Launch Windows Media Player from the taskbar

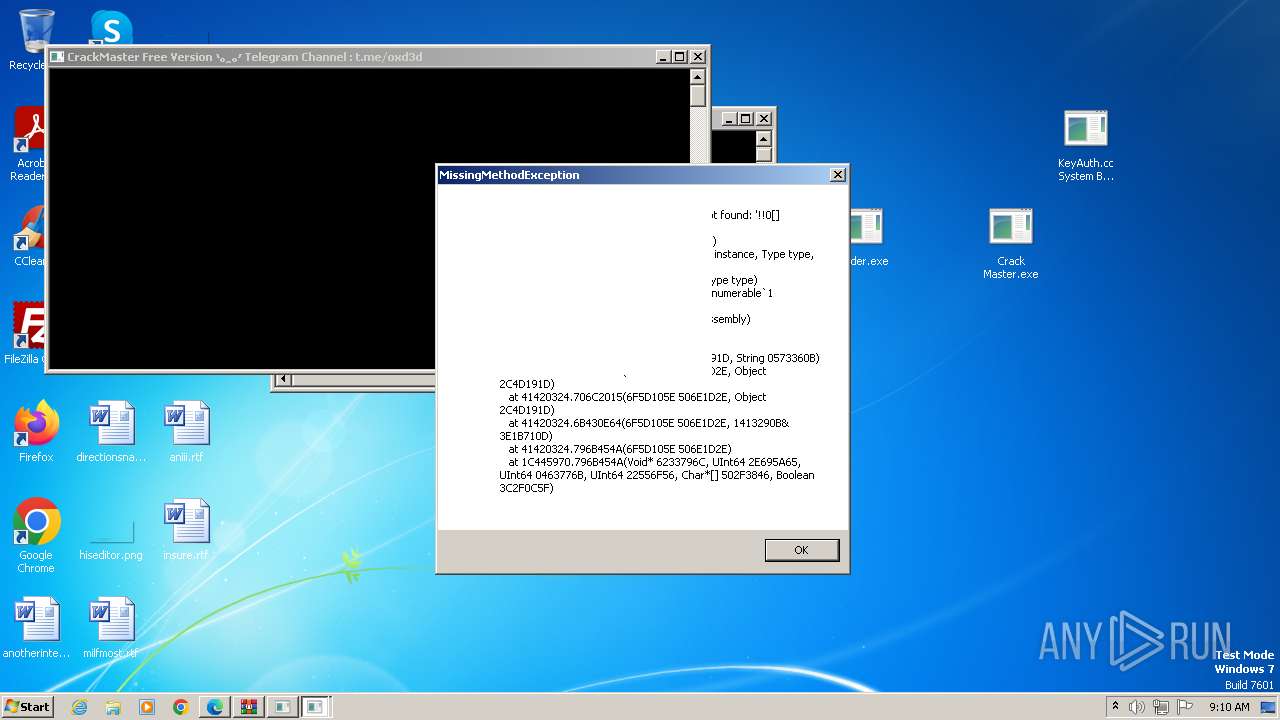147,707
